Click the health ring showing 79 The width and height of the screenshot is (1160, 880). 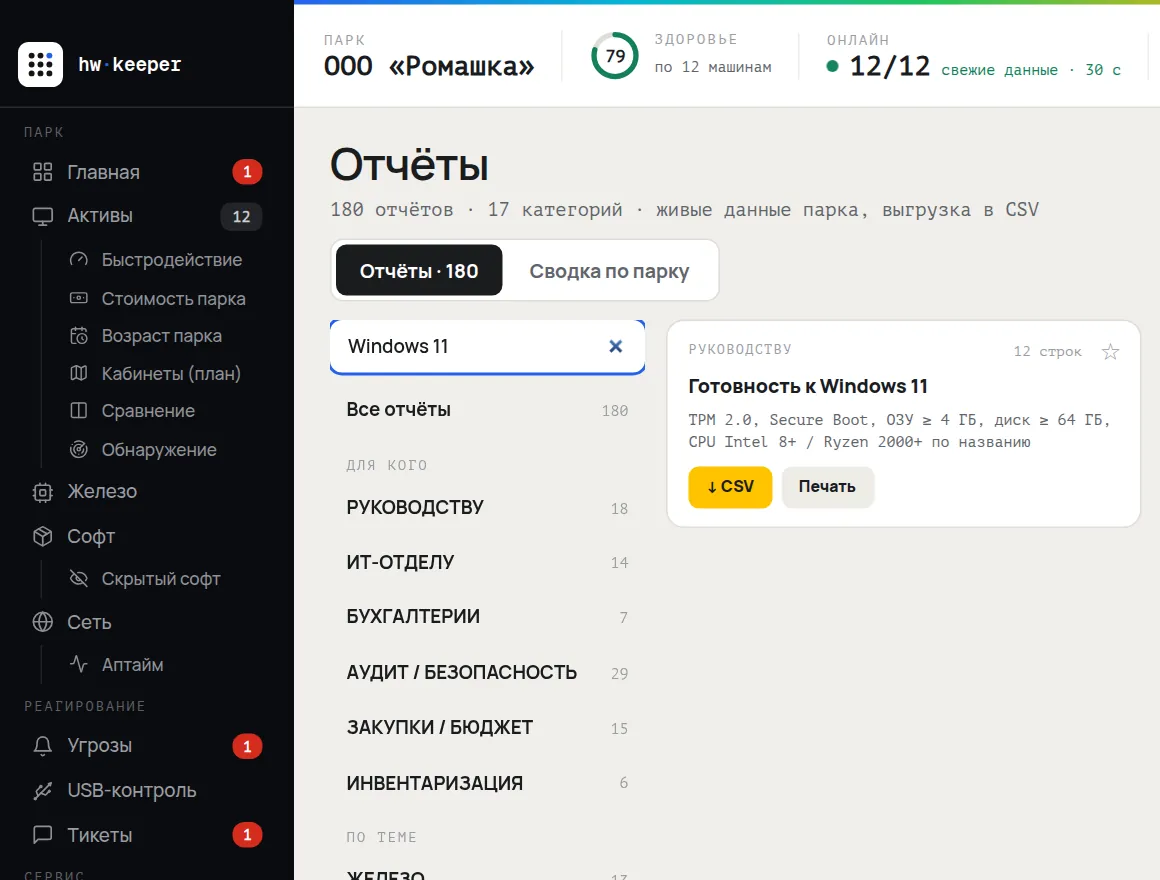(615, 56)
